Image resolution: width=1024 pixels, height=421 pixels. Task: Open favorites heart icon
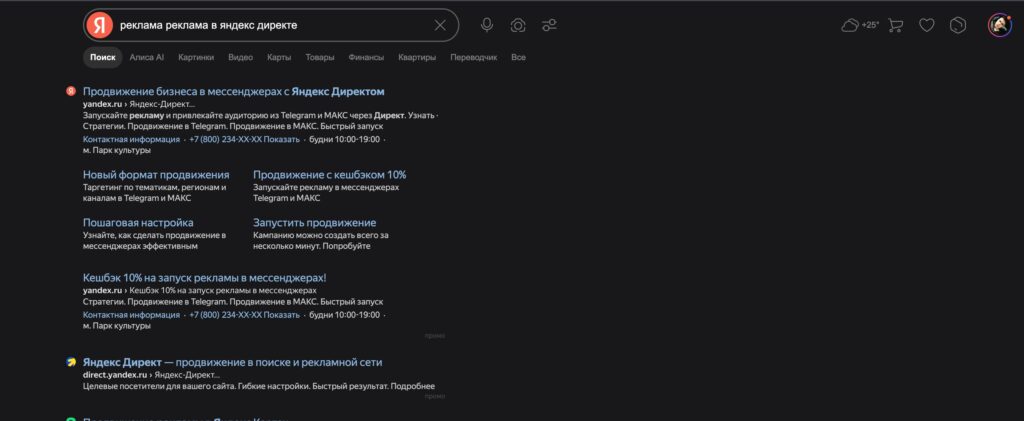click(x=927, y=25)
